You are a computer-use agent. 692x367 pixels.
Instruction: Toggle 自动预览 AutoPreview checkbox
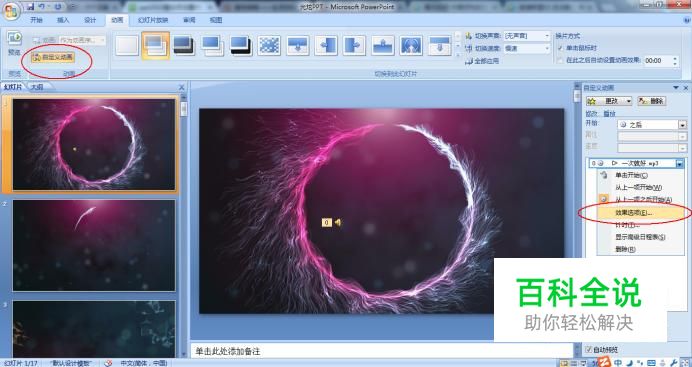coord(588,349)
